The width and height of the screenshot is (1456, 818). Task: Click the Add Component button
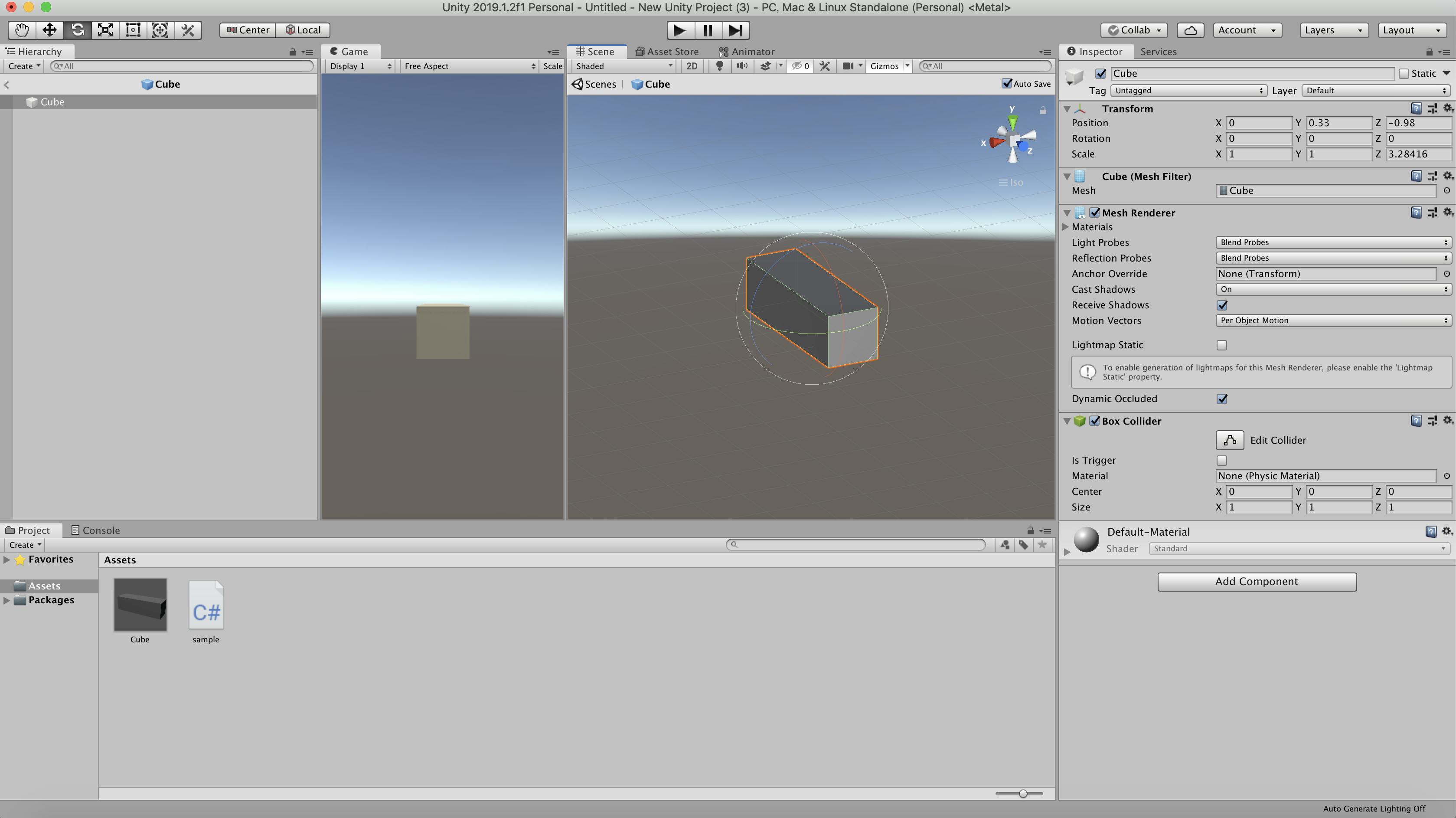(x=1257, y=582)
